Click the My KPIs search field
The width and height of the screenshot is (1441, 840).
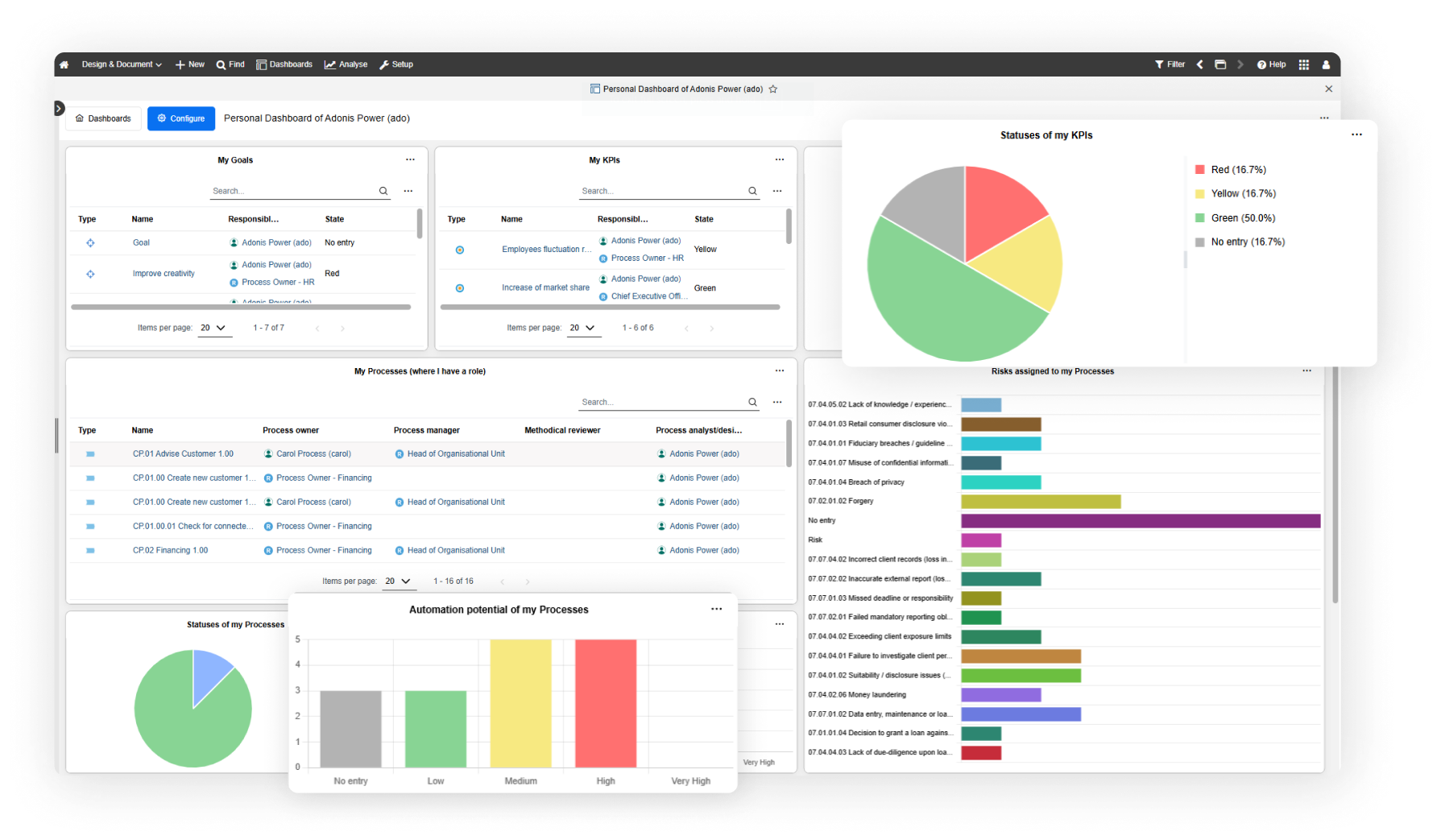662,191
